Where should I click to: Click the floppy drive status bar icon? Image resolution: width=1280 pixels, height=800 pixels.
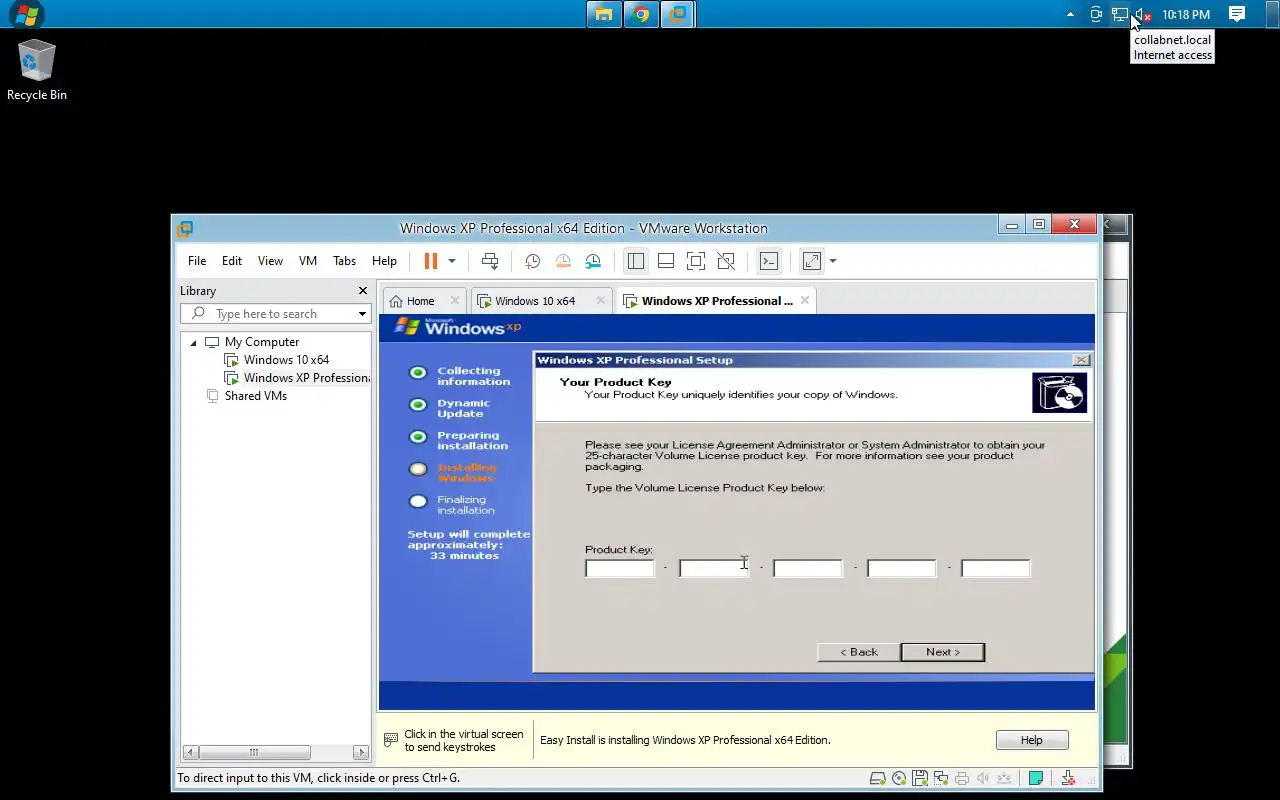point(919,778)
